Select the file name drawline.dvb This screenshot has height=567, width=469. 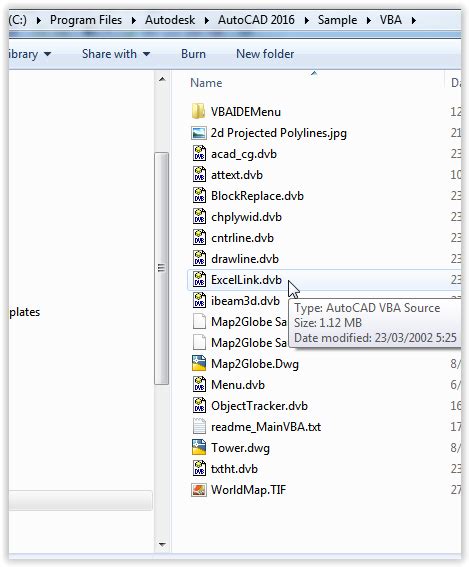245,259
